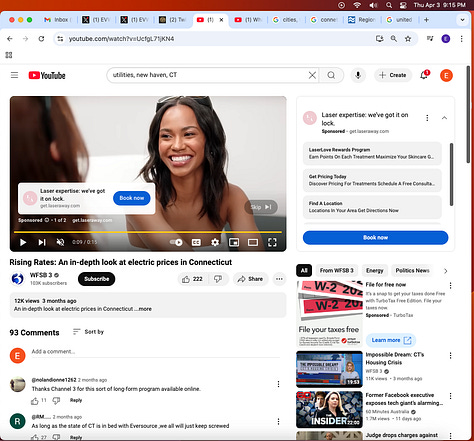Open Sort by comments dropdown

[x=88, y=332]
